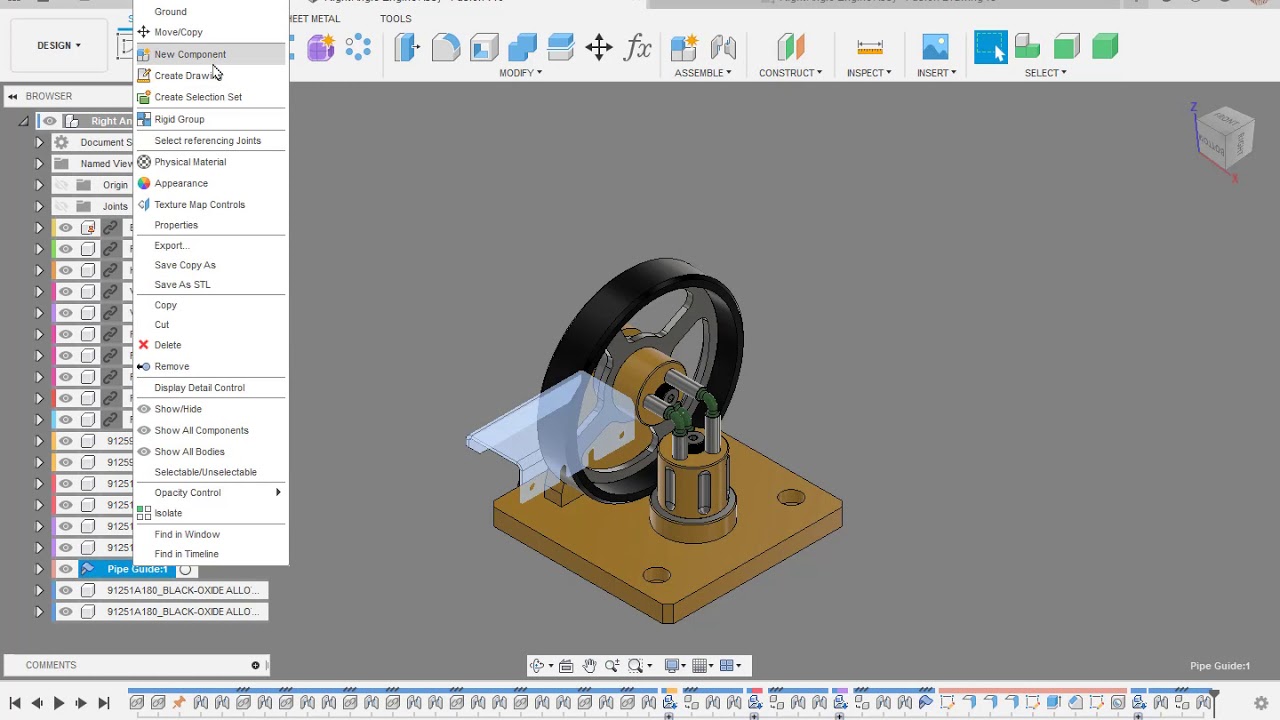Switch to the TOOLS ribbon tab

395,19
